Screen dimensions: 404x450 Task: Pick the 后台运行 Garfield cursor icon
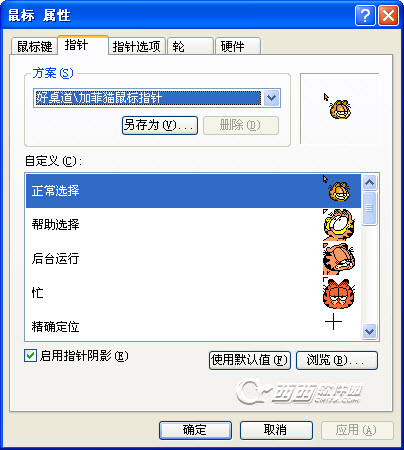[x=339, y=259]
